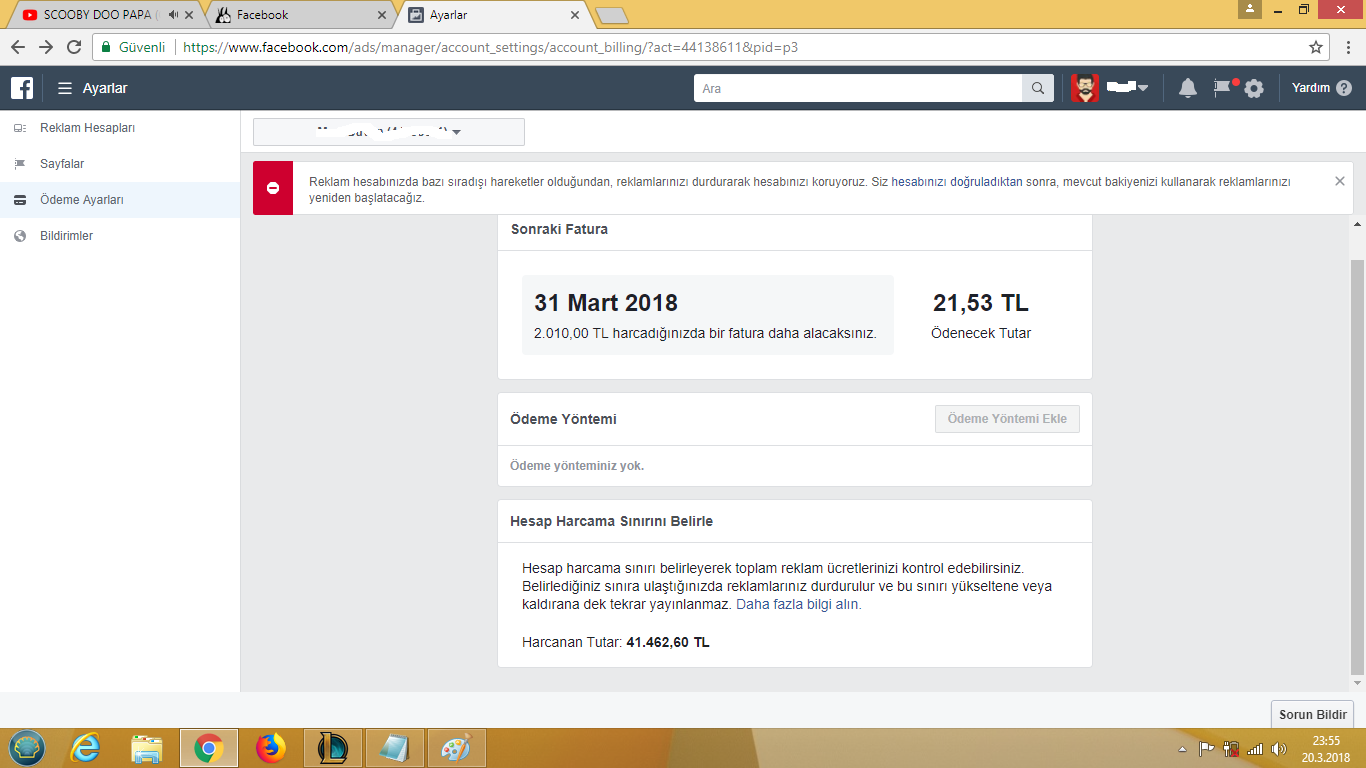
Task: Click the address bar URL
Action: pyautogui.click(x=491, y=47)
